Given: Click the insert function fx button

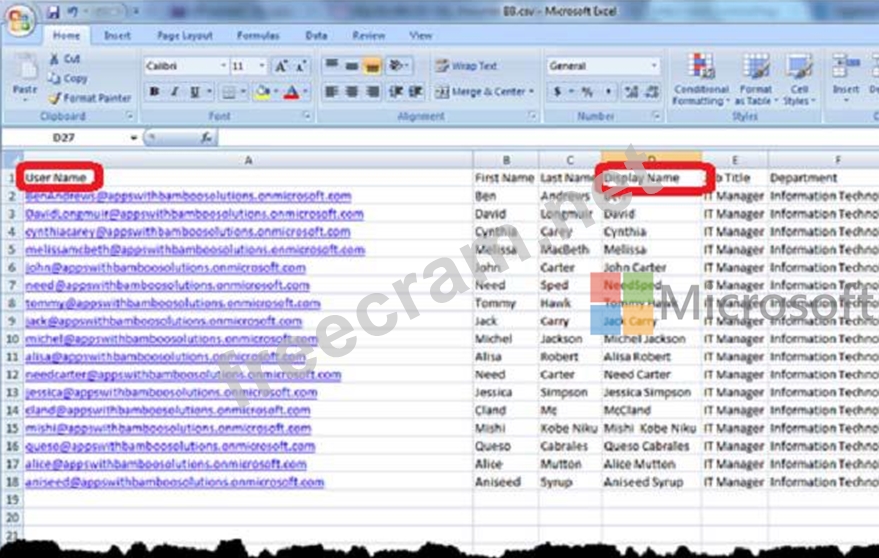Looking at the screenshot, I should pos(206,137).
